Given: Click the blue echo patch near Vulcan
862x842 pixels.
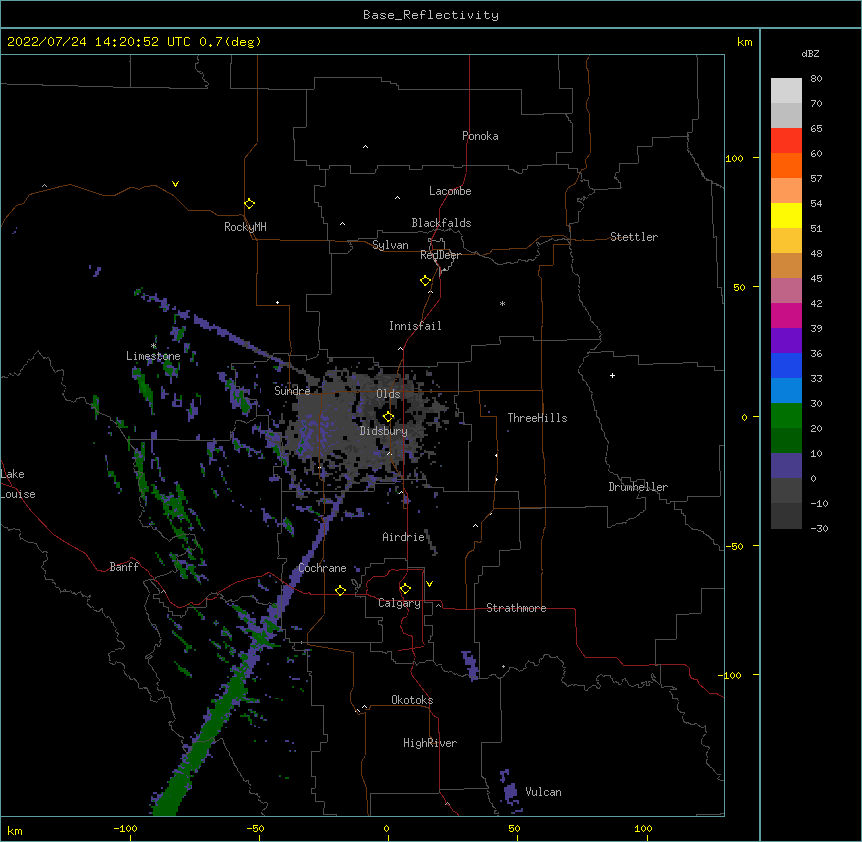Looking at the screenshot, I should coord(510,791).
